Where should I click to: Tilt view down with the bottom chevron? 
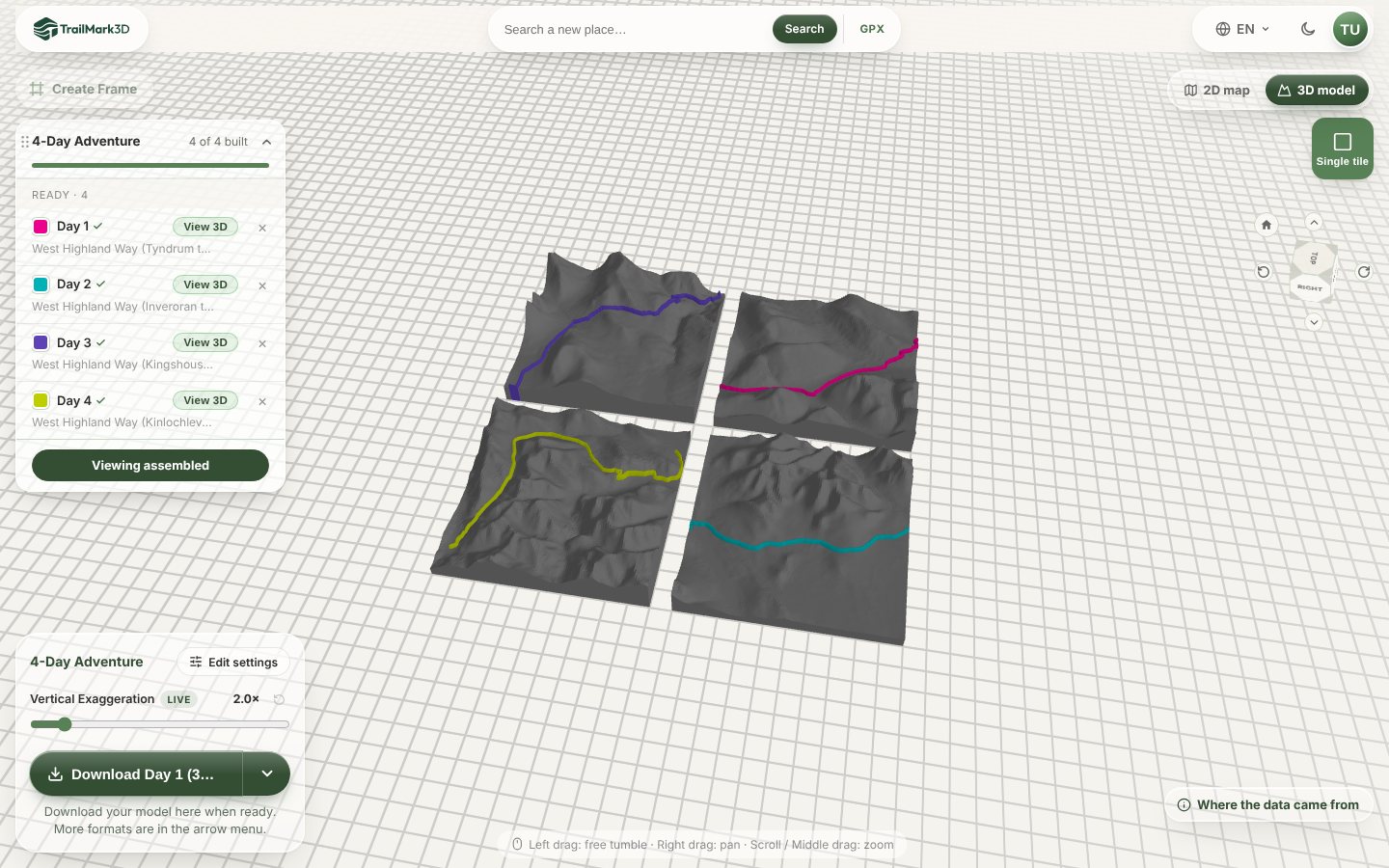pos(1314,322)
